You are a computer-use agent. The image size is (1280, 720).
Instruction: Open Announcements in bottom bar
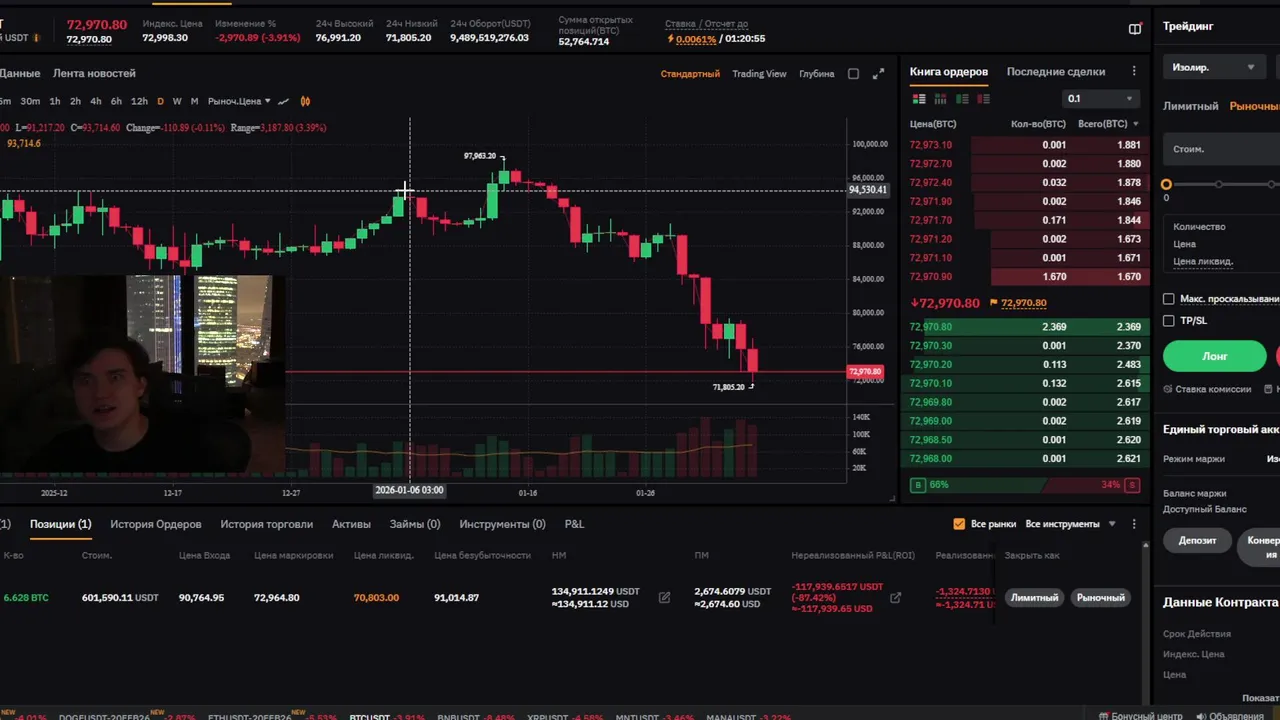[1229, 716]
